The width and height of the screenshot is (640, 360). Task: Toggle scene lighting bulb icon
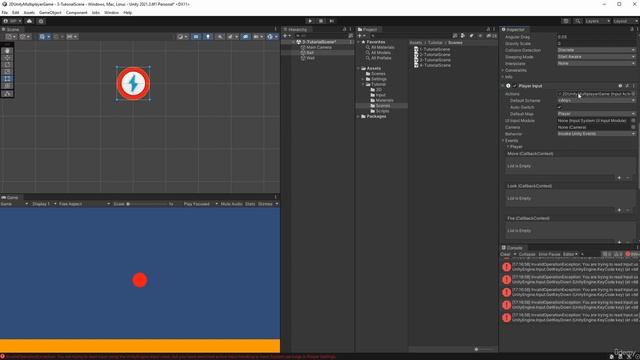coord(208,37)
